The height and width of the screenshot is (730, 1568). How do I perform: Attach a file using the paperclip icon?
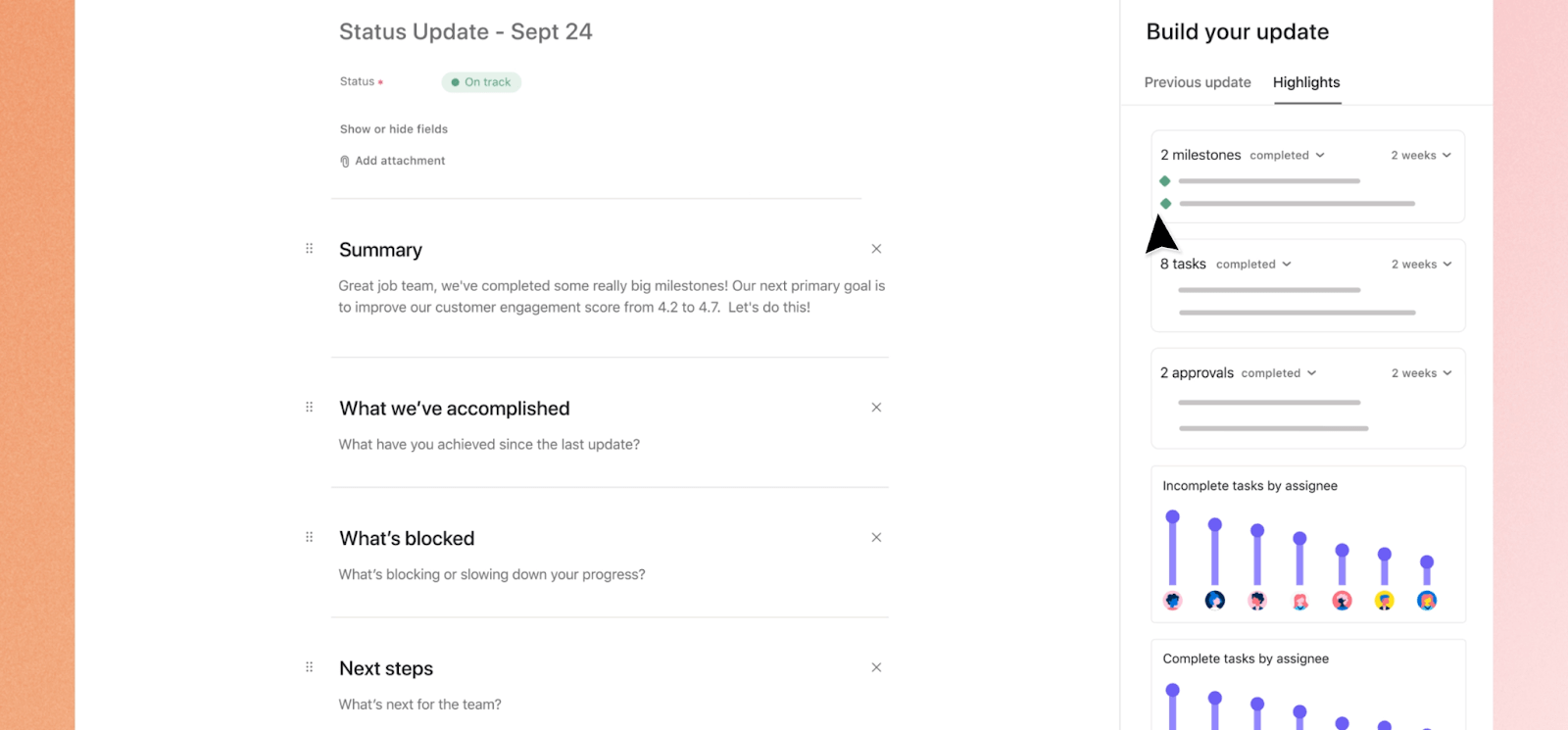343,160
